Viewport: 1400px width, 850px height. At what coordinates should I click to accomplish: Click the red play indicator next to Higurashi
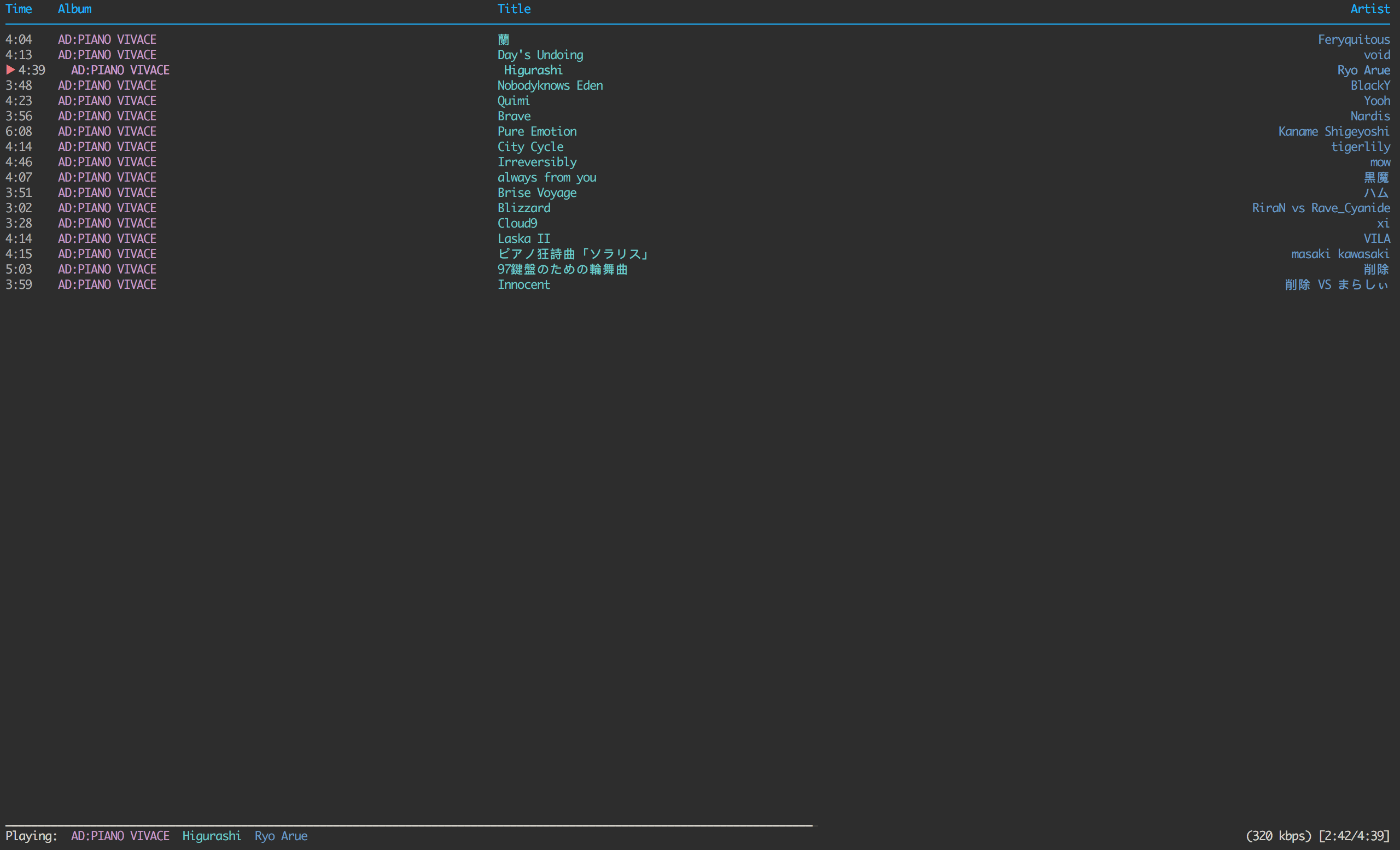[x=10, y=70]
